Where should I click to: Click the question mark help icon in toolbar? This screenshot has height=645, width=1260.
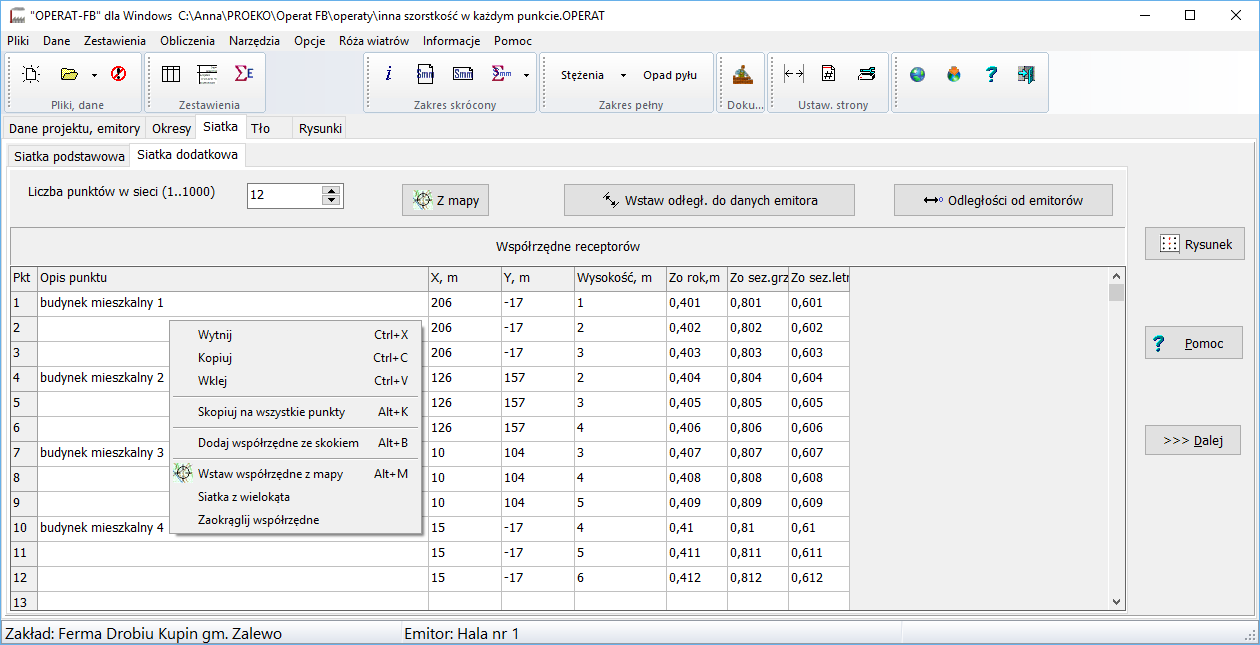(x=990, y=74)
